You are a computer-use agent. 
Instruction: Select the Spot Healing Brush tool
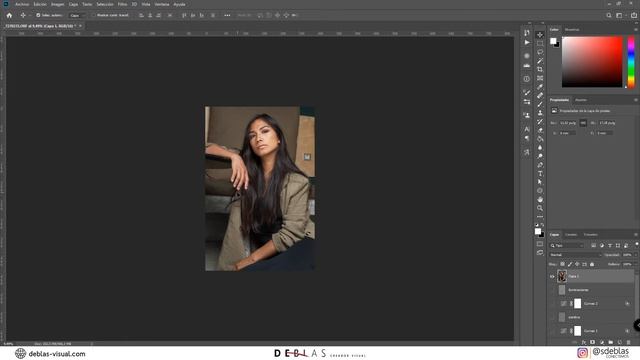pos(540,96)
